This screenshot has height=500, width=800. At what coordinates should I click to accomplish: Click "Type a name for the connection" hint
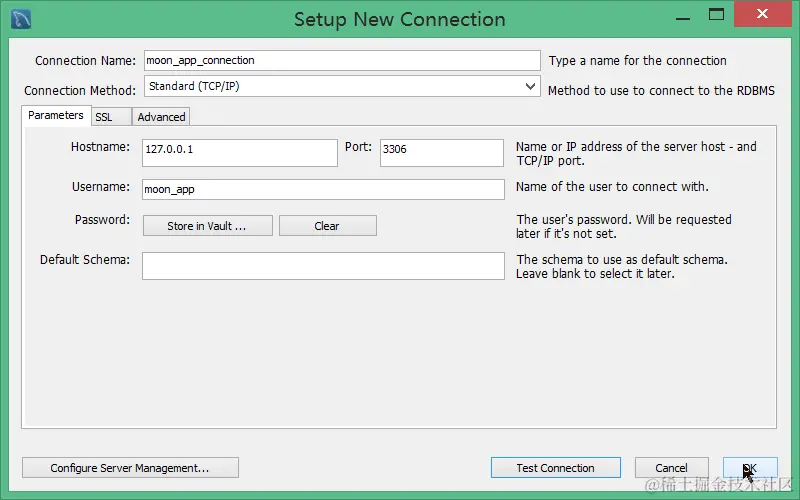[637, 61]
